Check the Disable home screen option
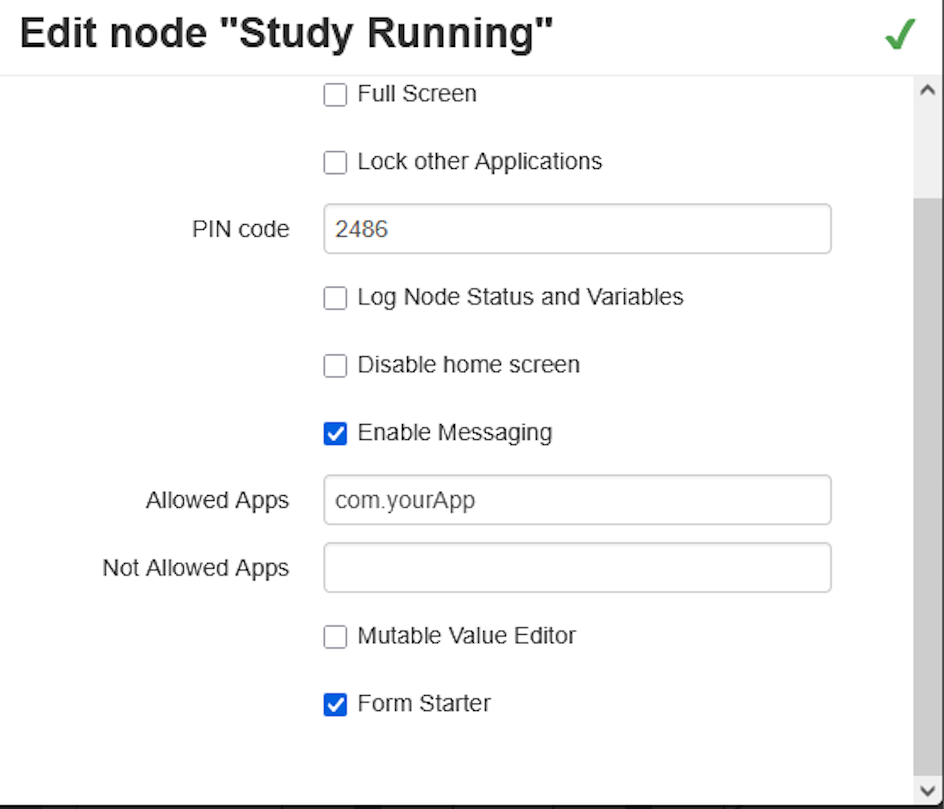Viewport: 944px width, 809px height. (335, 366)
